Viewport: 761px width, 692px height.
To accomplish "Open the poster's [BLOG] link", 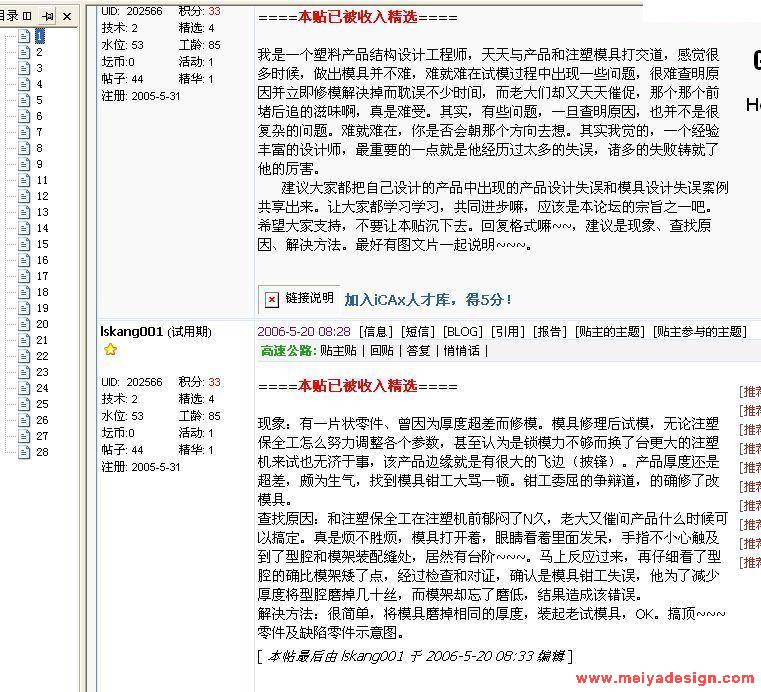I will (x=463, y=331).
